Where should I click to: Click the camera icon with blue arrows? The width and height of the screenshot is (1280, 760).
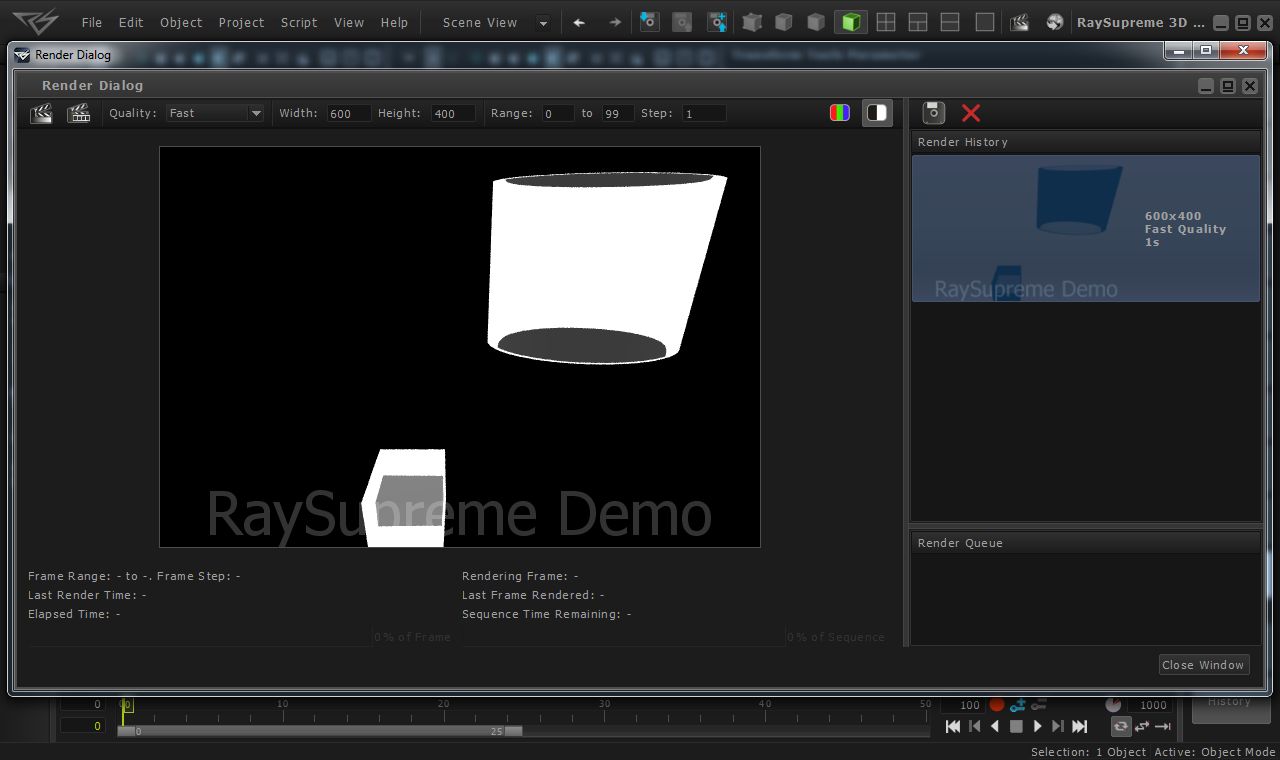click(717, 21)
